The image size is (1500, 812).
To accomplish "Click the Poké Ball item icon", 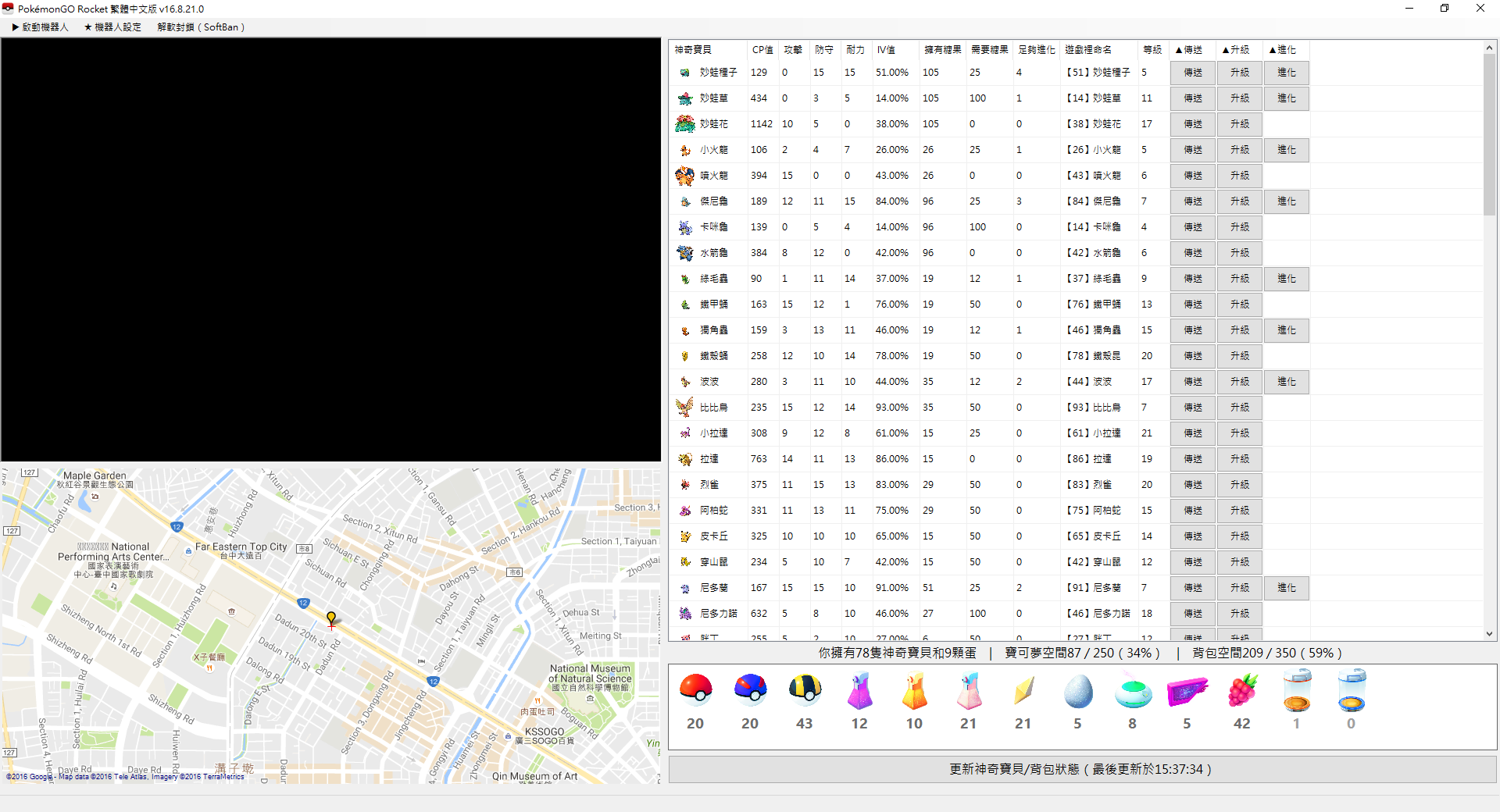I will [x=695, y=690].
